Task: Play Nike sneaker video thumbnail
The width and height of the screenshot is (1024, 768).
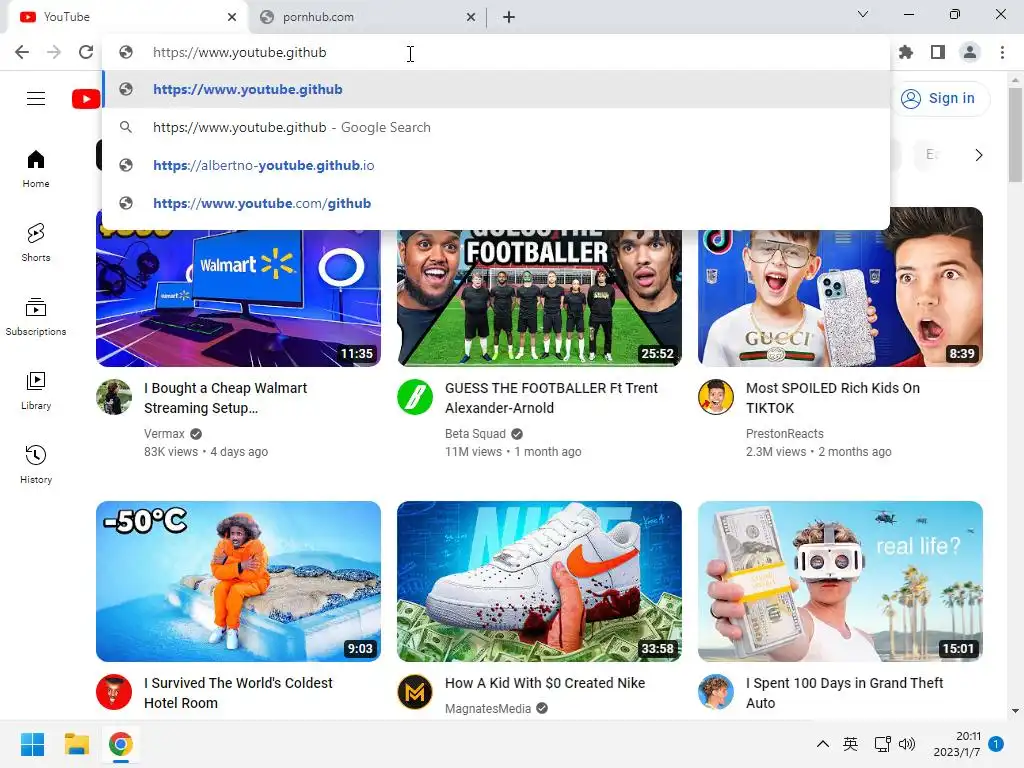Action: tap(539, 581)
